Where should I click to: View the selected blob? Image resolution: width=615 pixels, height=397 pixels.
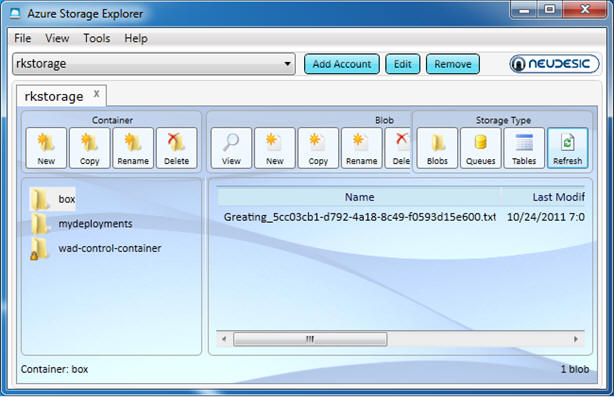pos(231,148)
